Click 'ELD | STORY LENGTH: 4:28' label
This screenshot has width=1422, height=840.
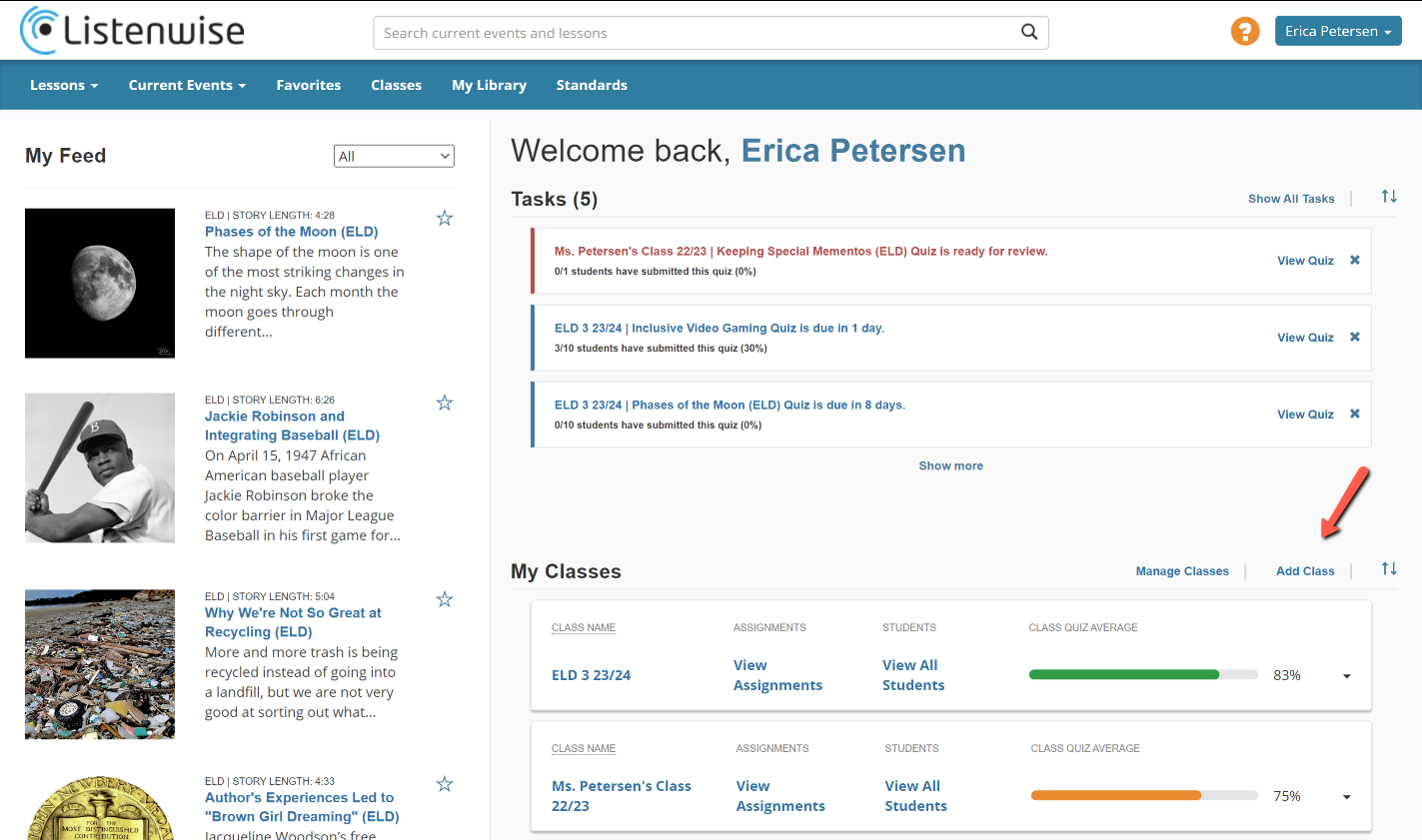(270, 215)
